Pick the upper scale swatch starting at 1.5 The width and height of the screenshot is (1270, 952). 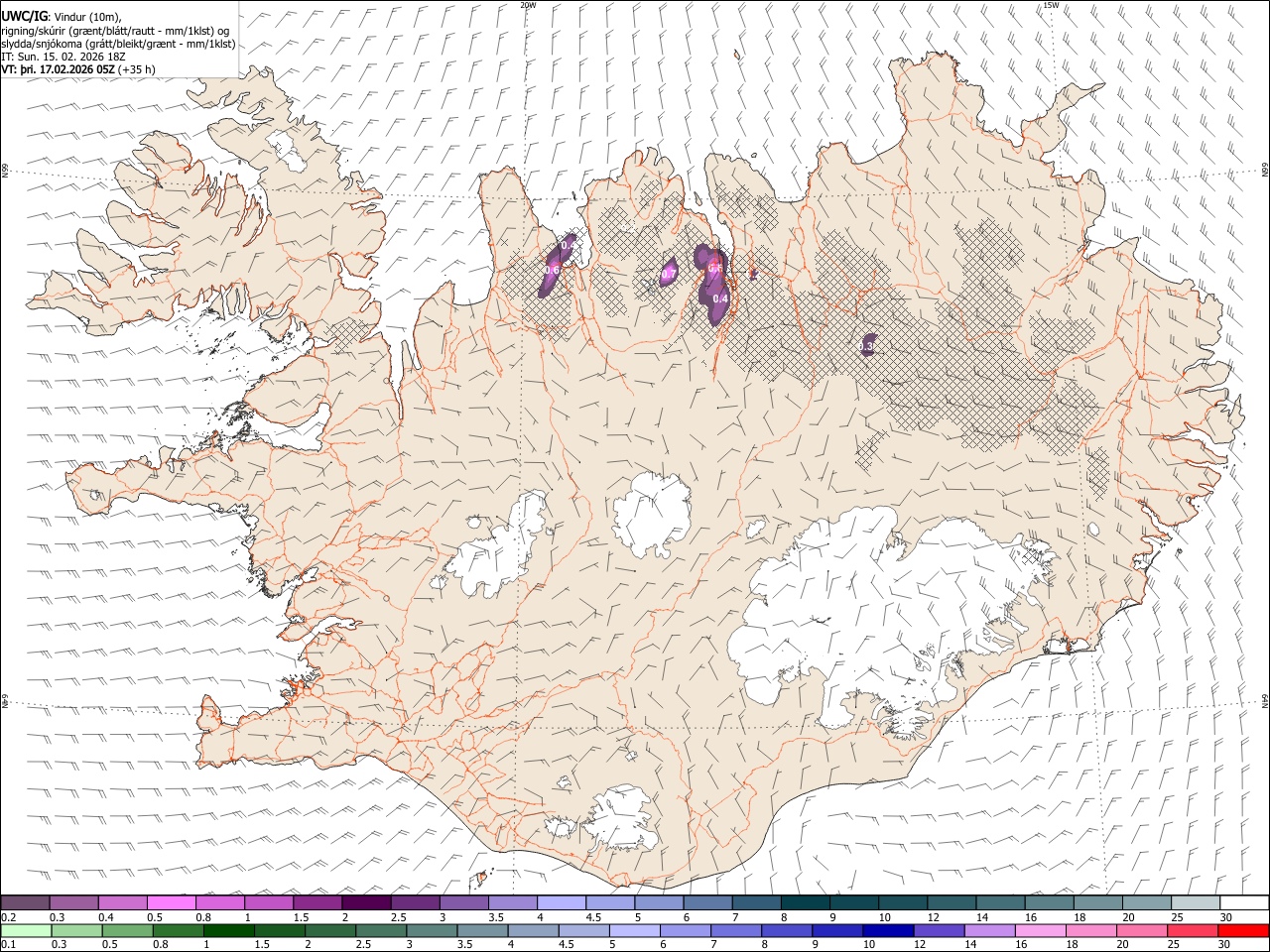click(317, 902)
